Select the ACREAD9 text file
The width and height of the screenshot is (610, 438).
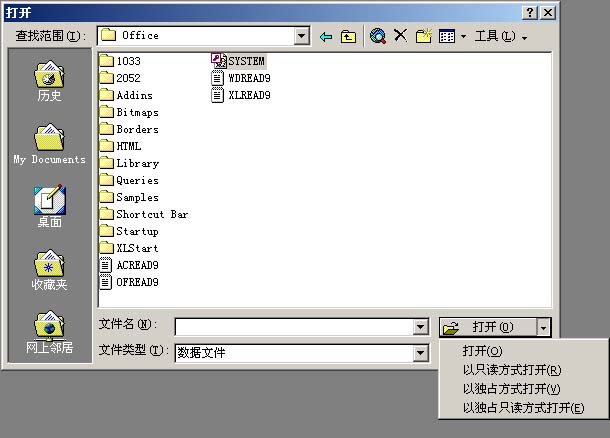pos(129,265)
